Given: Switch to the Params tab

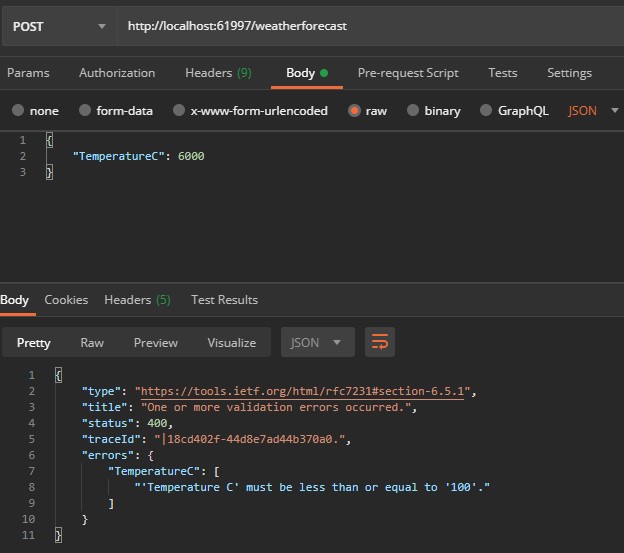Looking at the screenshot, I should click(28, 73).
